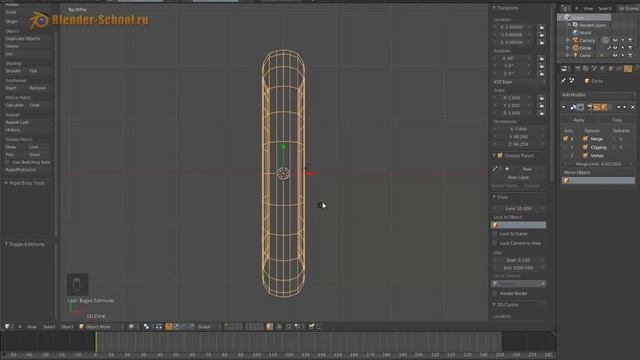Move mirror modifier up arrow
The width and height of the screenshot is (640, 360).
coord(618,107)
